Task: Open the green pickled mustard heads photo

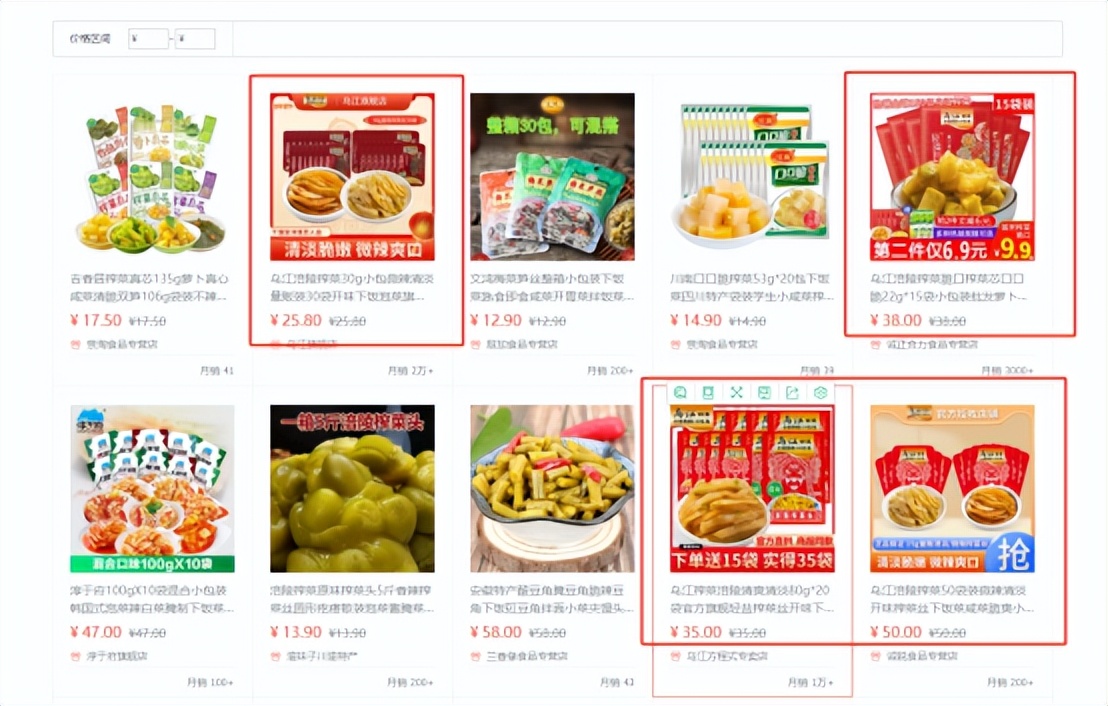Action: point(352,488)
